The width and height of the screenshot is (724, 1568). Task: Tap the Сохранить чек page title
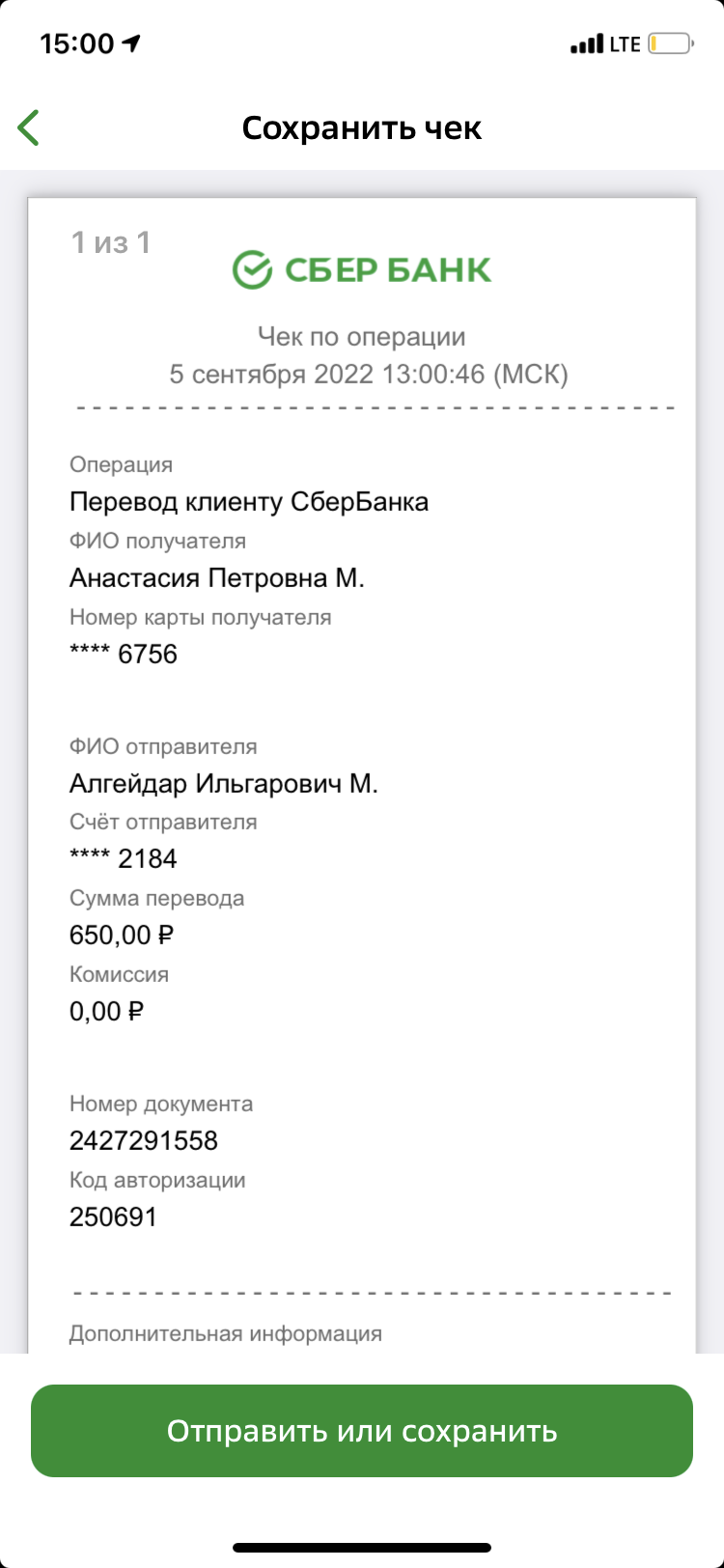pyautogui.click(x=362, y=127)
